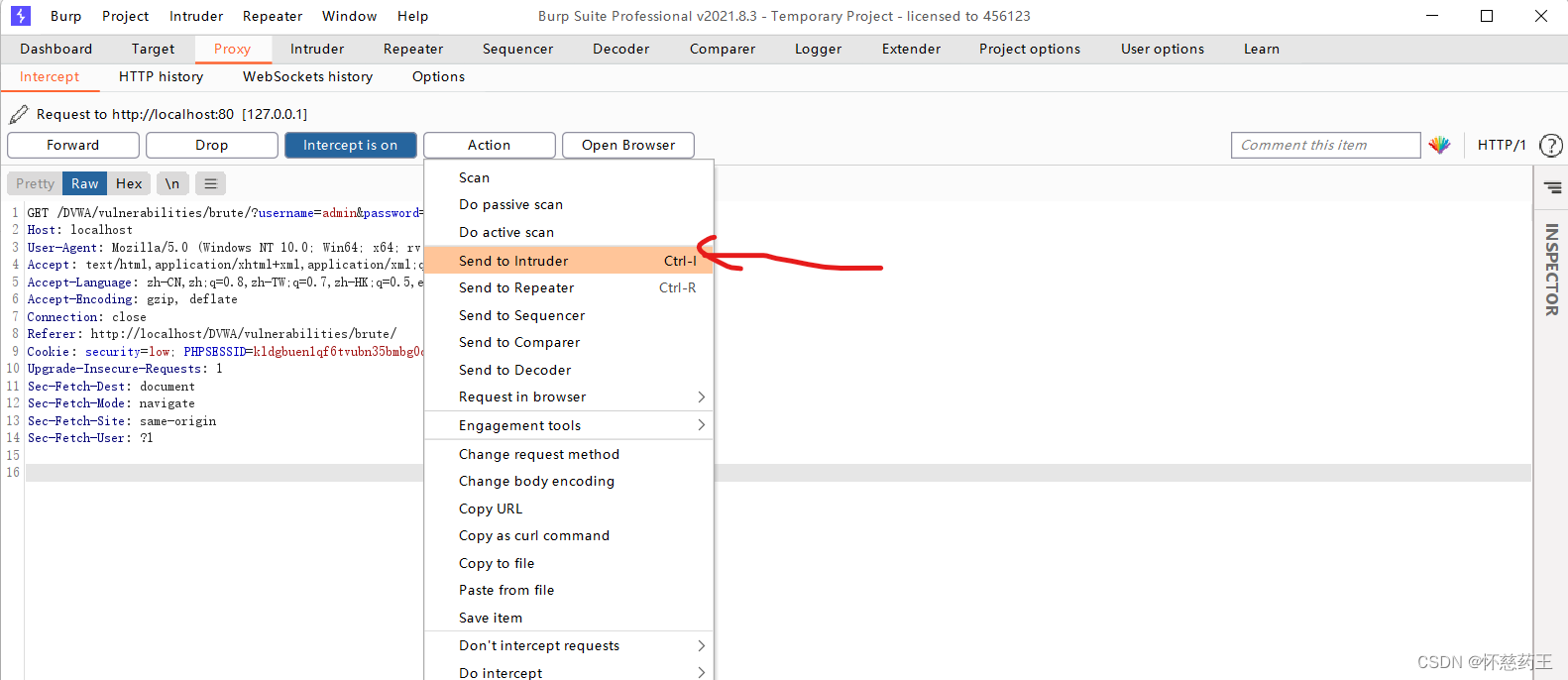Select Scan in the context menu
This screenshot has width=1568, height=680.
pyautogui.click(x=569, y=177)
